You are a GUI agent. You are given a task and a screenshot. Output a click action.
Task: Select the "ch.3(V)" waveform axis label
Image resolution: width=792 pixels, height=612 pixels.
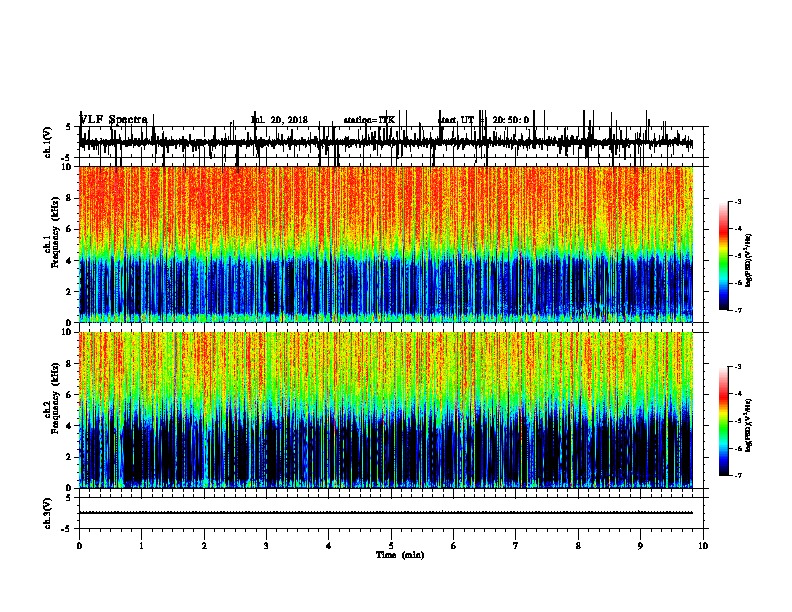click(x=48, y=513)
